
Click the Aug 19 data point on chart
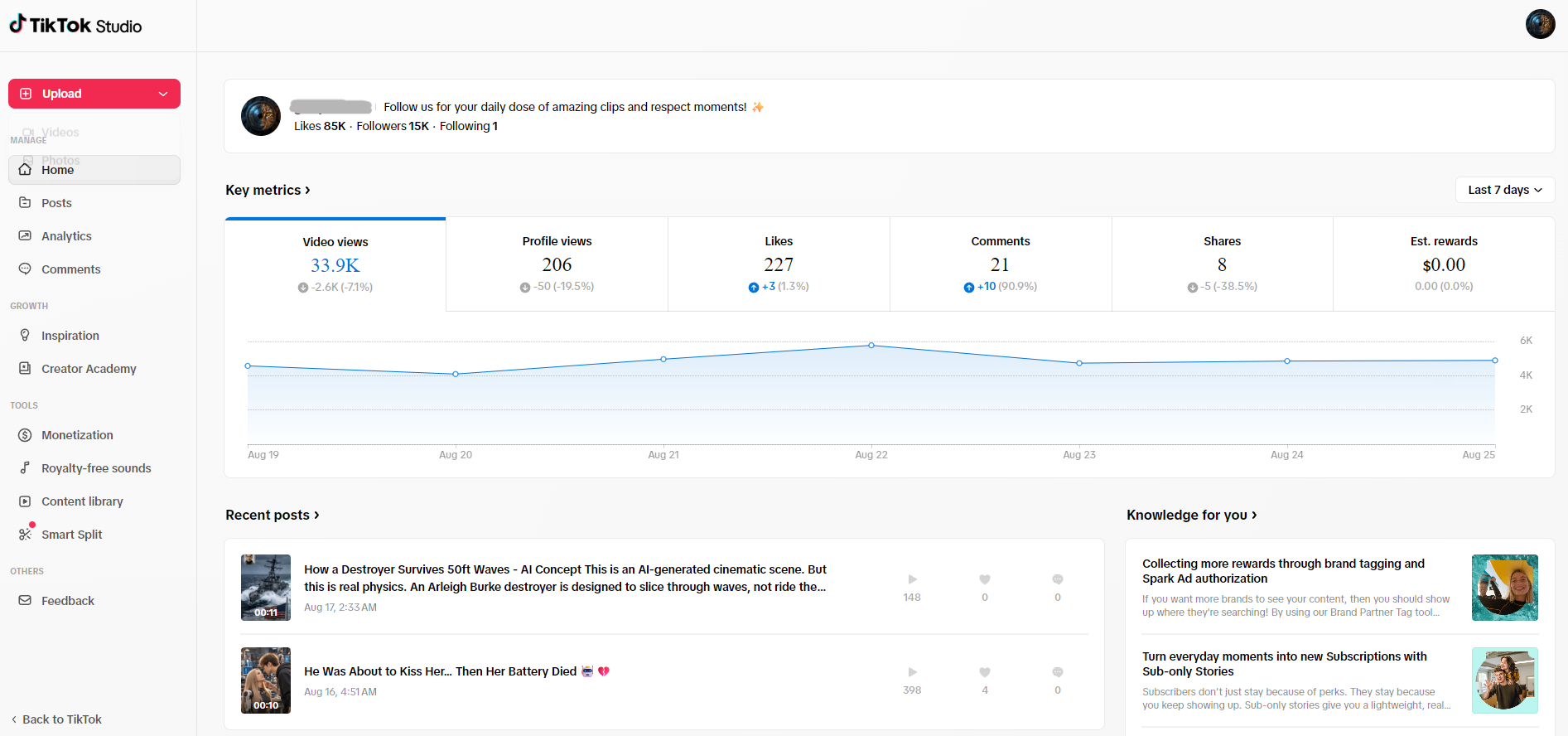point(248,366)
